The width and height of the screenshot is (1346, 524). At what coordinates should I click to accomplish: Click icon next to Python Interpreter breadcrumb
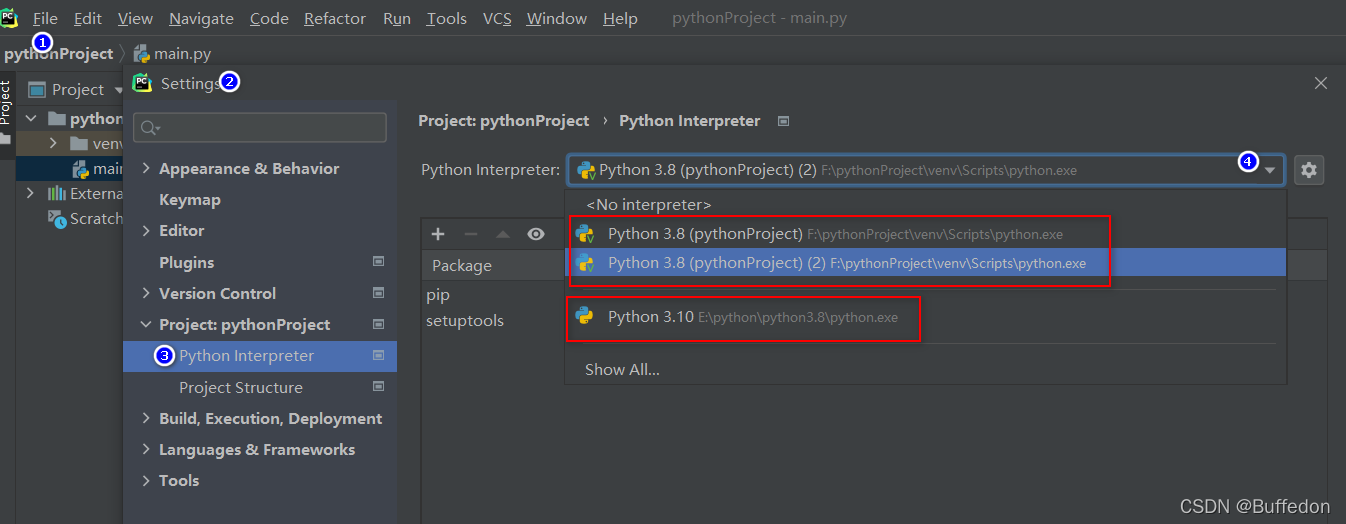(784, 121)
